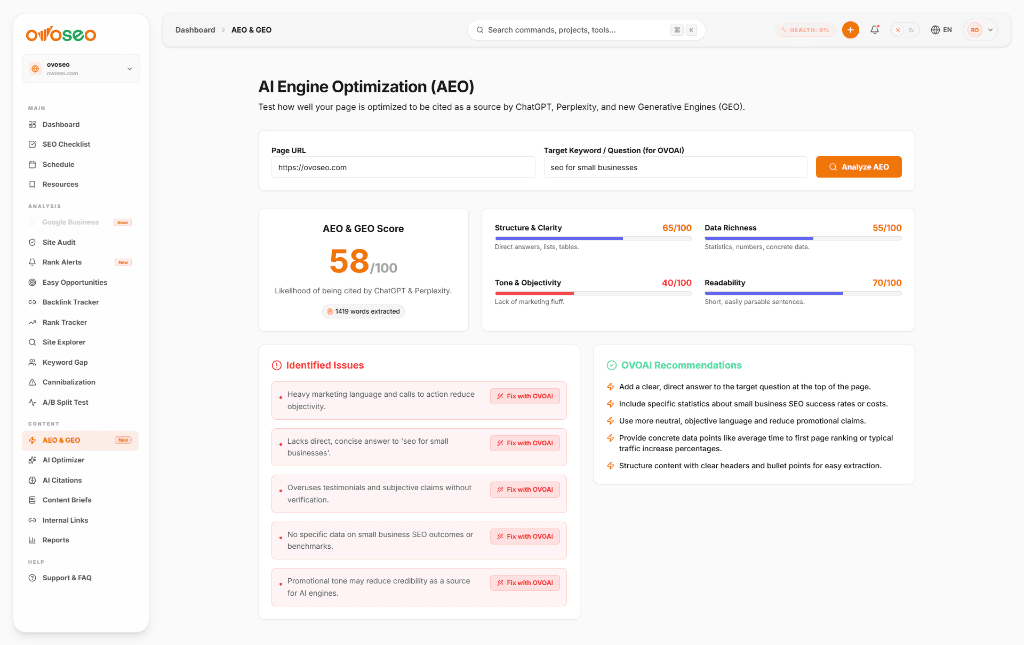Screen dimensions: 1024x645
Task: Click the ovoseo logo
Action: [x=61, y=35]
